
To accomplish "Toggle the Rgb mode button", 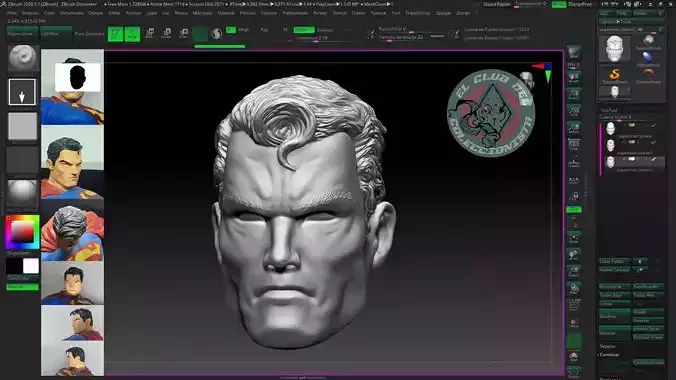I will [264, 30].
